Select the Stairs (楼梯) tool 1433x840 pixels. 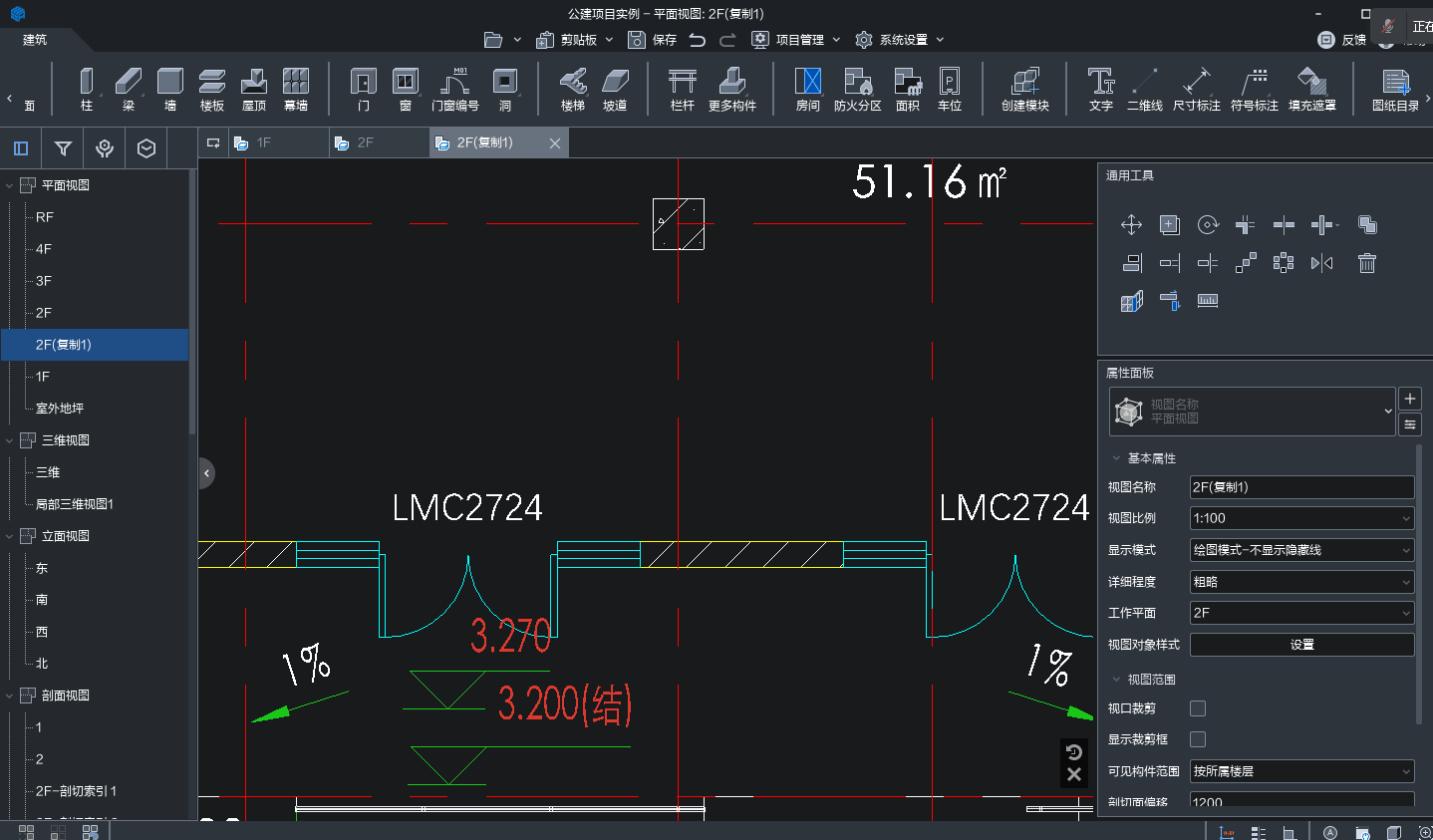click(573, 89)
